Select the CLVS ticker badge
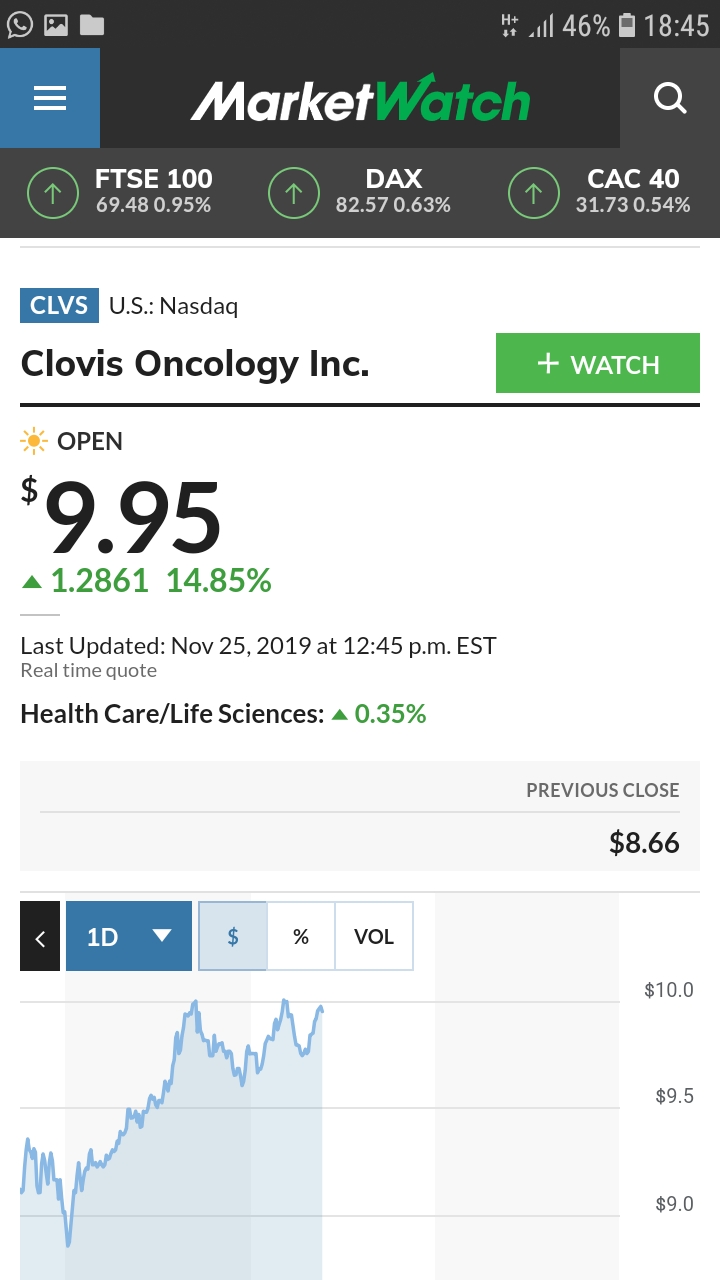 pyautogui.click(x=59, y=306)
